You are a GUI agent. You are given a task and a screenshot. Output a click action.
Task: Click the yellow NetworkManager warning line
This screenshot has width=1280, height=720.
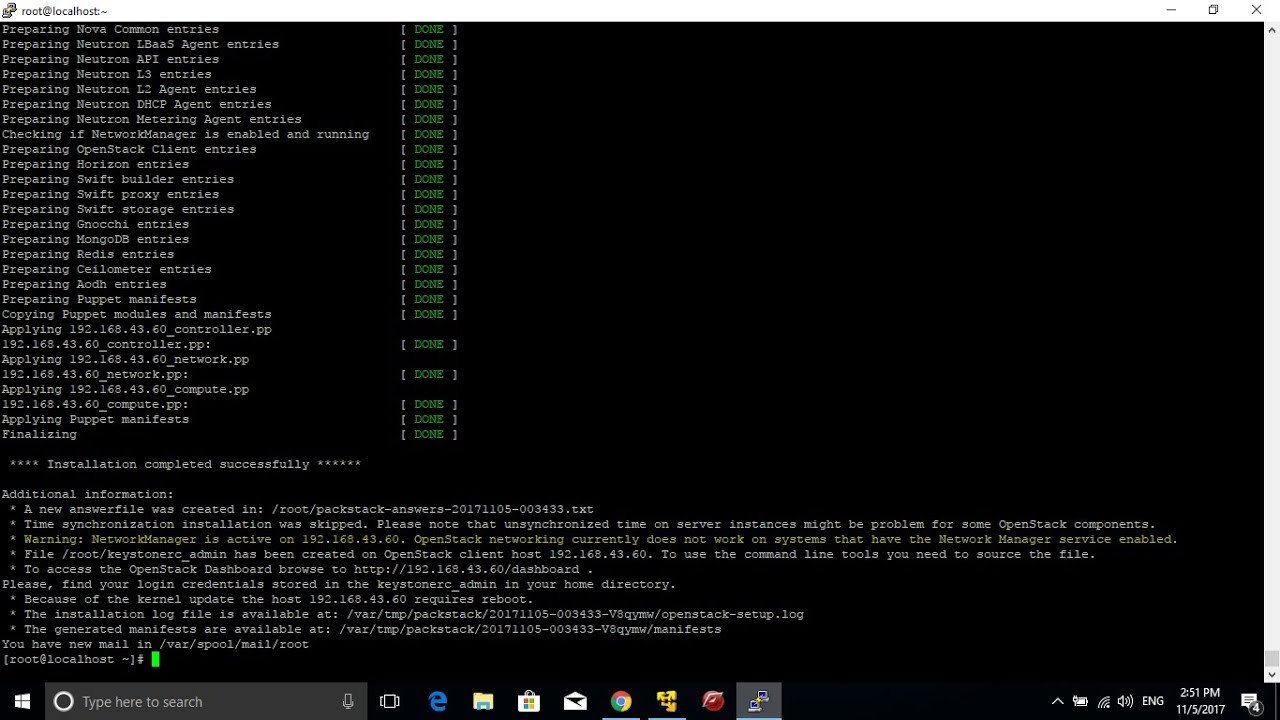pyautogui.click(x=594, y=539)
